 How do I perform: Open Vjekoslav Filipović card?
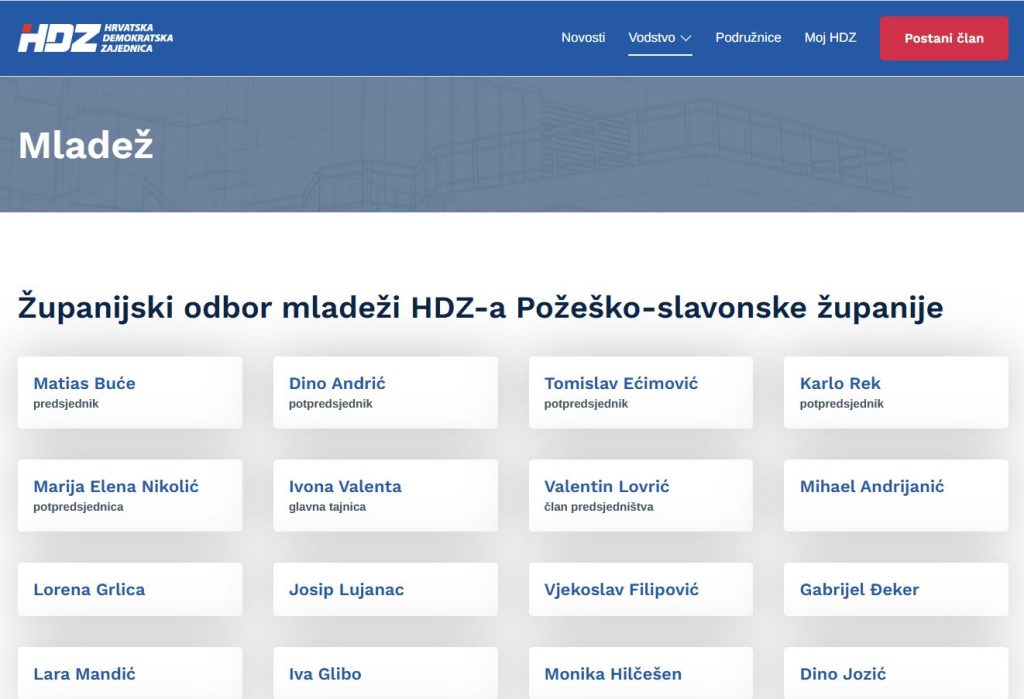pyautogui.click(x=641, y=589)
